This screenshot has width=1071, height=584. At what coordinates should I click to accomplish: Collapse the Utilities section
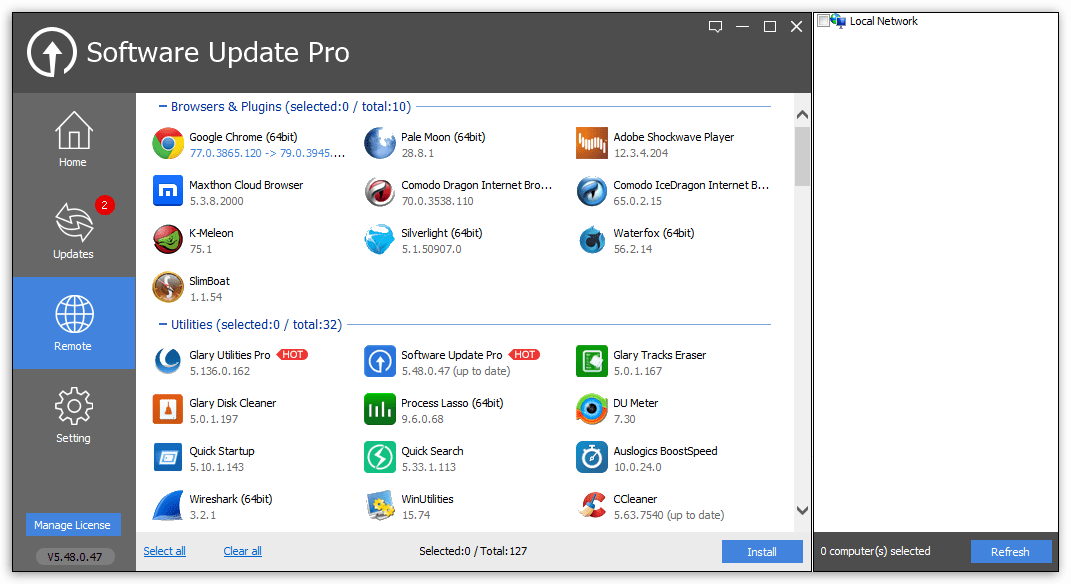[163, 324]
